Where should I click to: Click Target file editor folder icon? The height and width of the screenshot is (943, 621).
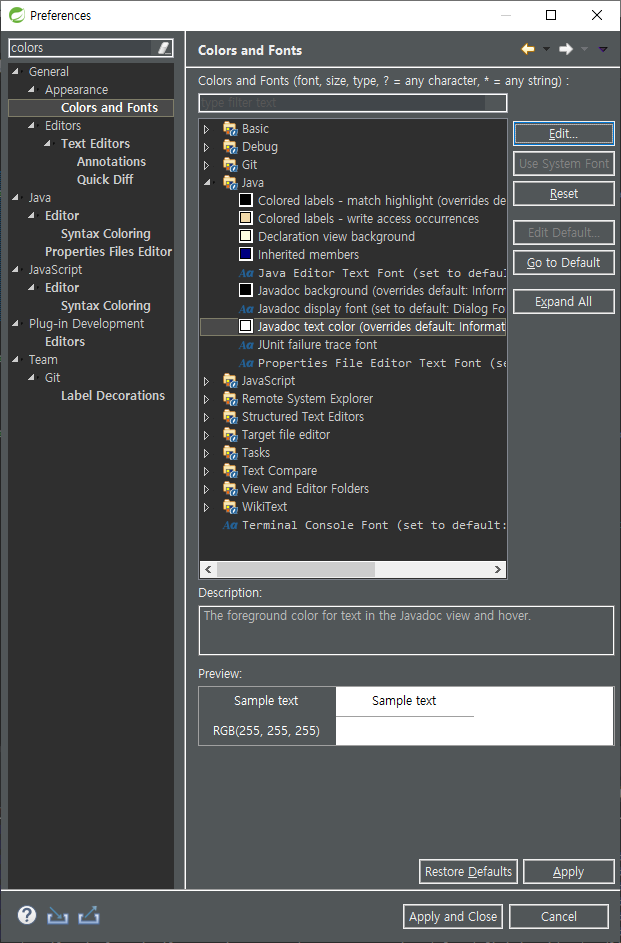(x=230, y=435)
